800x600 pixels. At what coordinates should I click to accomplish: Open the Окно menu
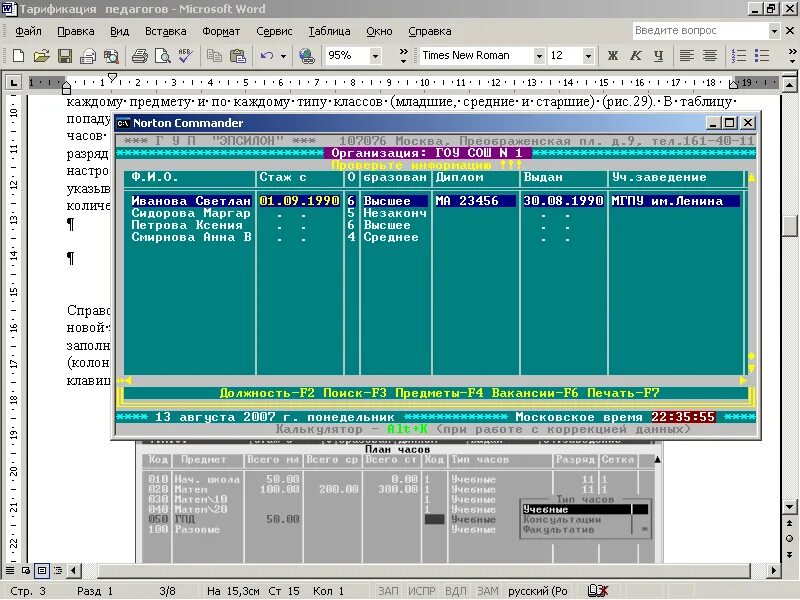[x=379, y=31]
